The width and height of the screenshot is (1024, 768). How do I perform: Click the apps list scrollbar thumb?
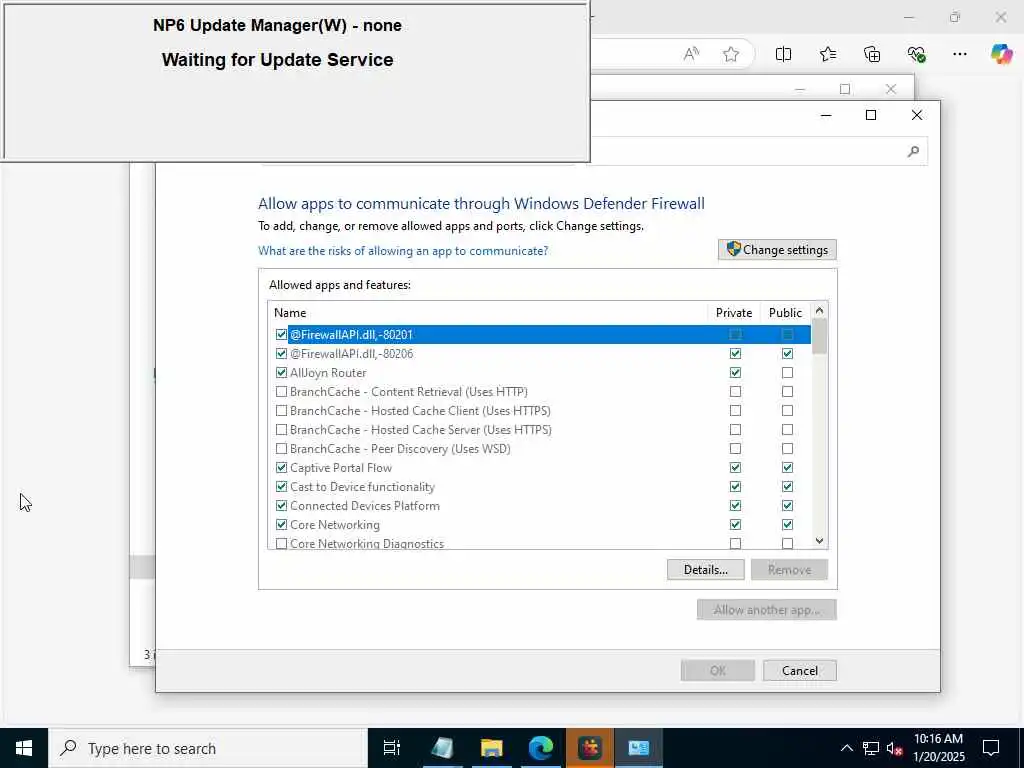[x=819, y=336]
